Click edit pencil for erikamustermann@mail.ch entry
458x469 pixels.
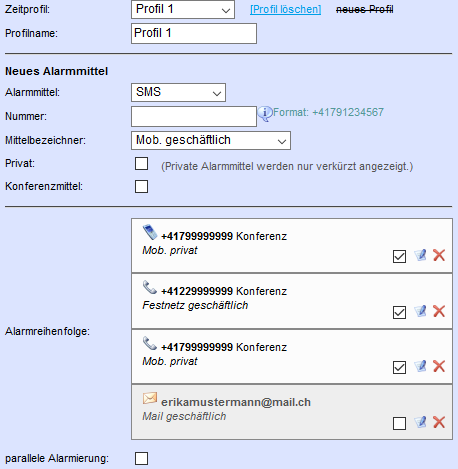pos(420,422)
